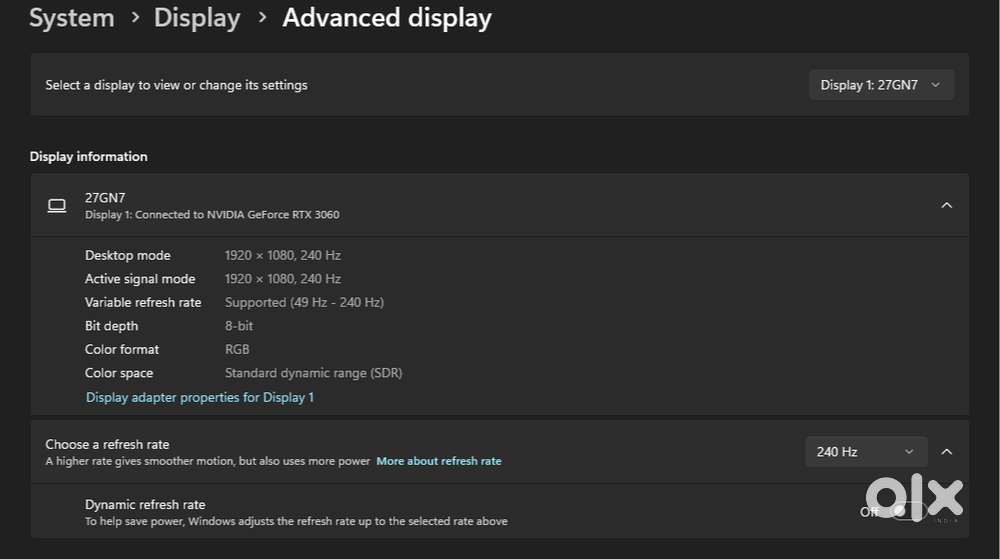This screenshot has width=1000, height=559.
Task: Click the 8-bit Bit depth value
Action: [x=239, y=326]
